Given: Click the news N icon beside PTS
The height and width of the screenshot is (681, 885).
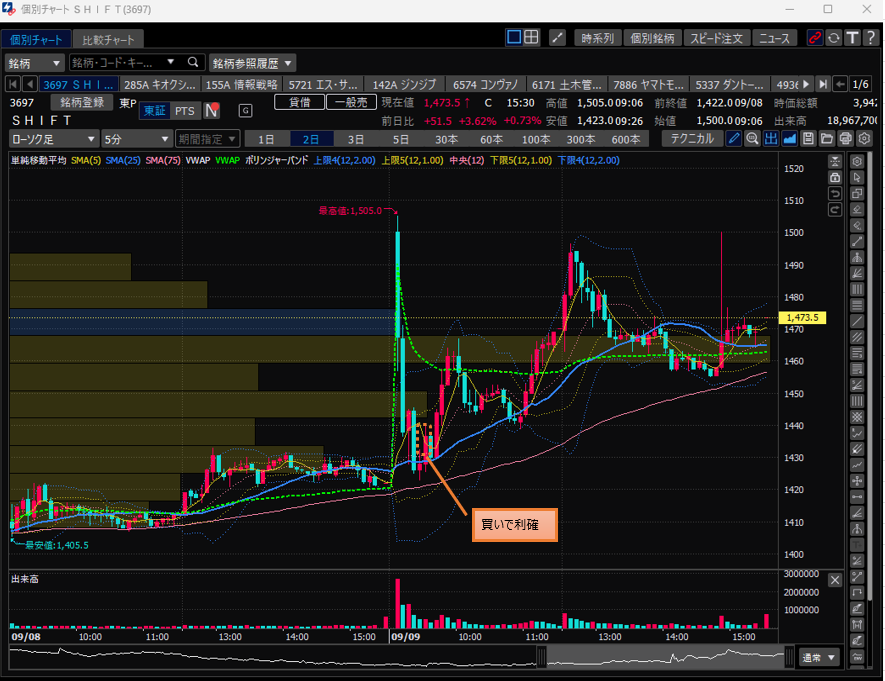Looking at the screenshot, I should (212, 111).
